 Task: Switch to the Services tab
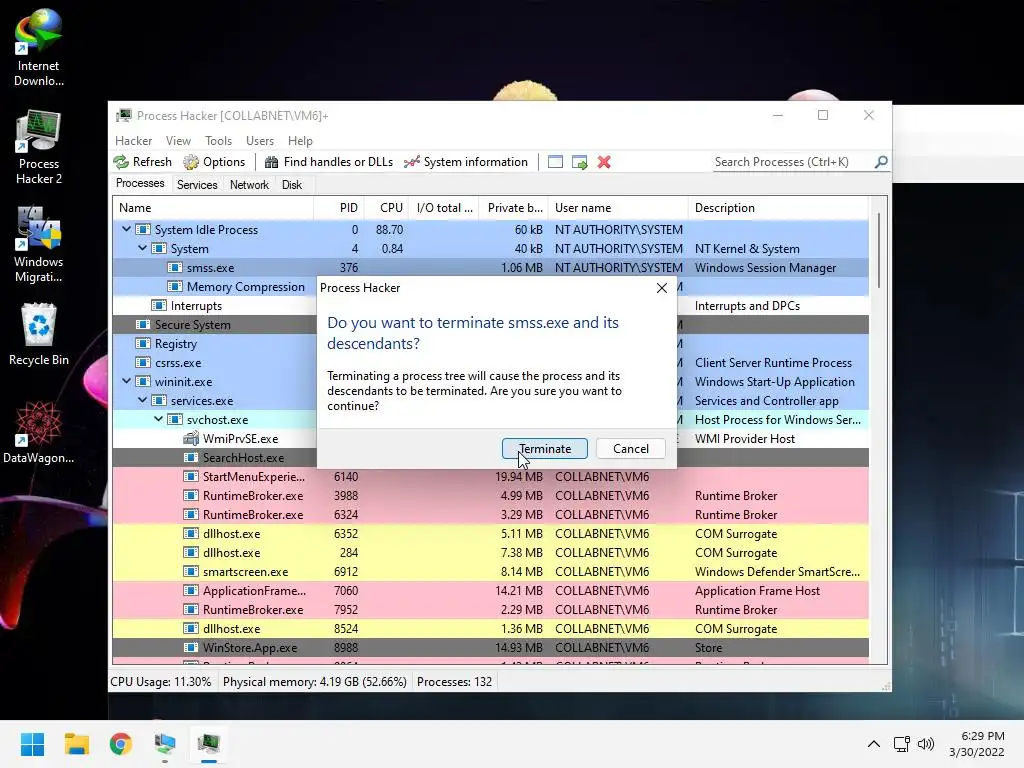(x=197, y=185)
